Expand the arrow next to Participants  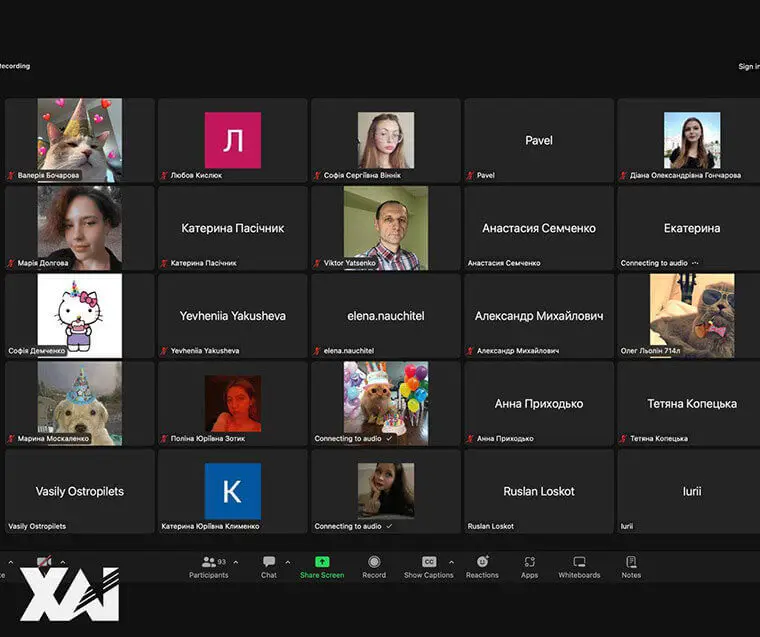click(x=235, y=562)
